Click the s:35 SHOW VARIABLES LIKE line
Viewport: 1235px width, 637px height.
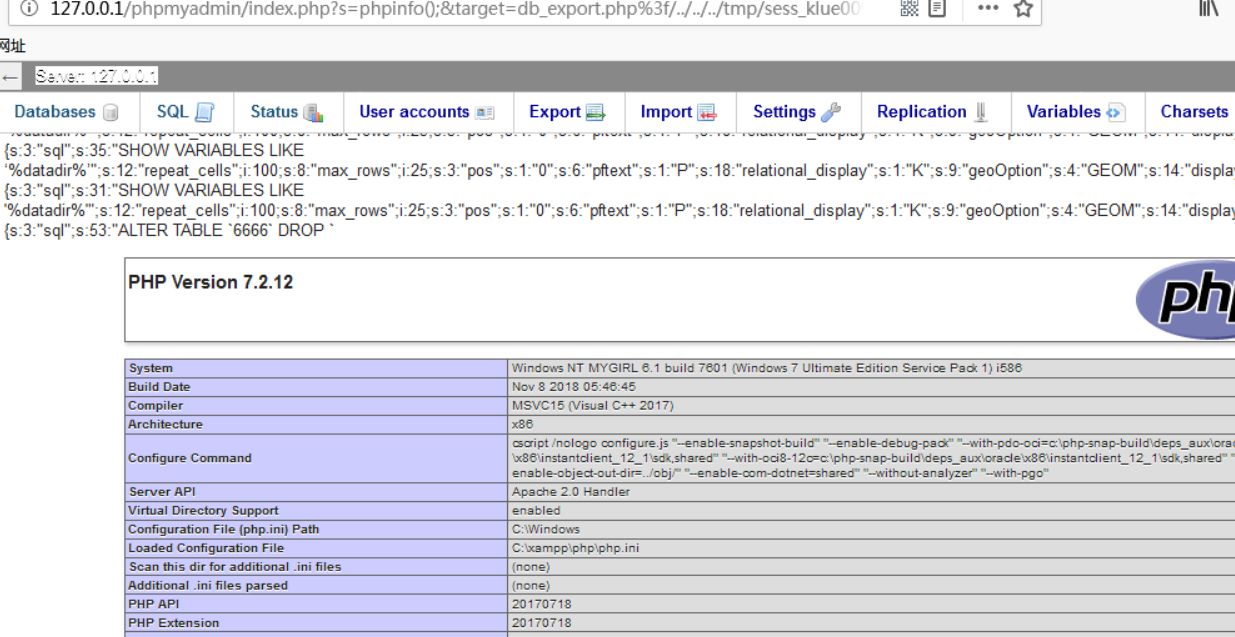154,150
